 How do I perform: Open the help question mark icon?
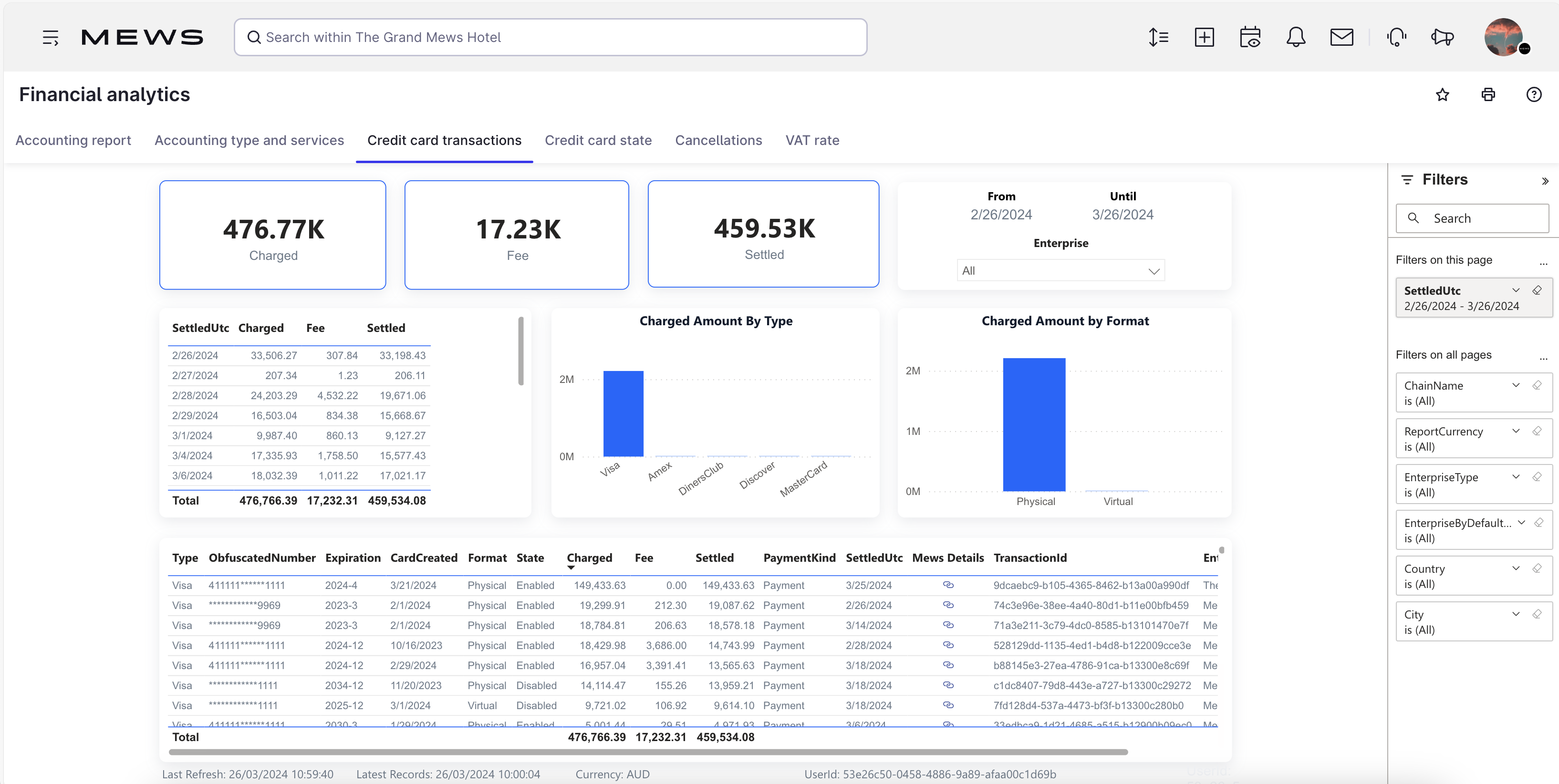click(1534, 94)
